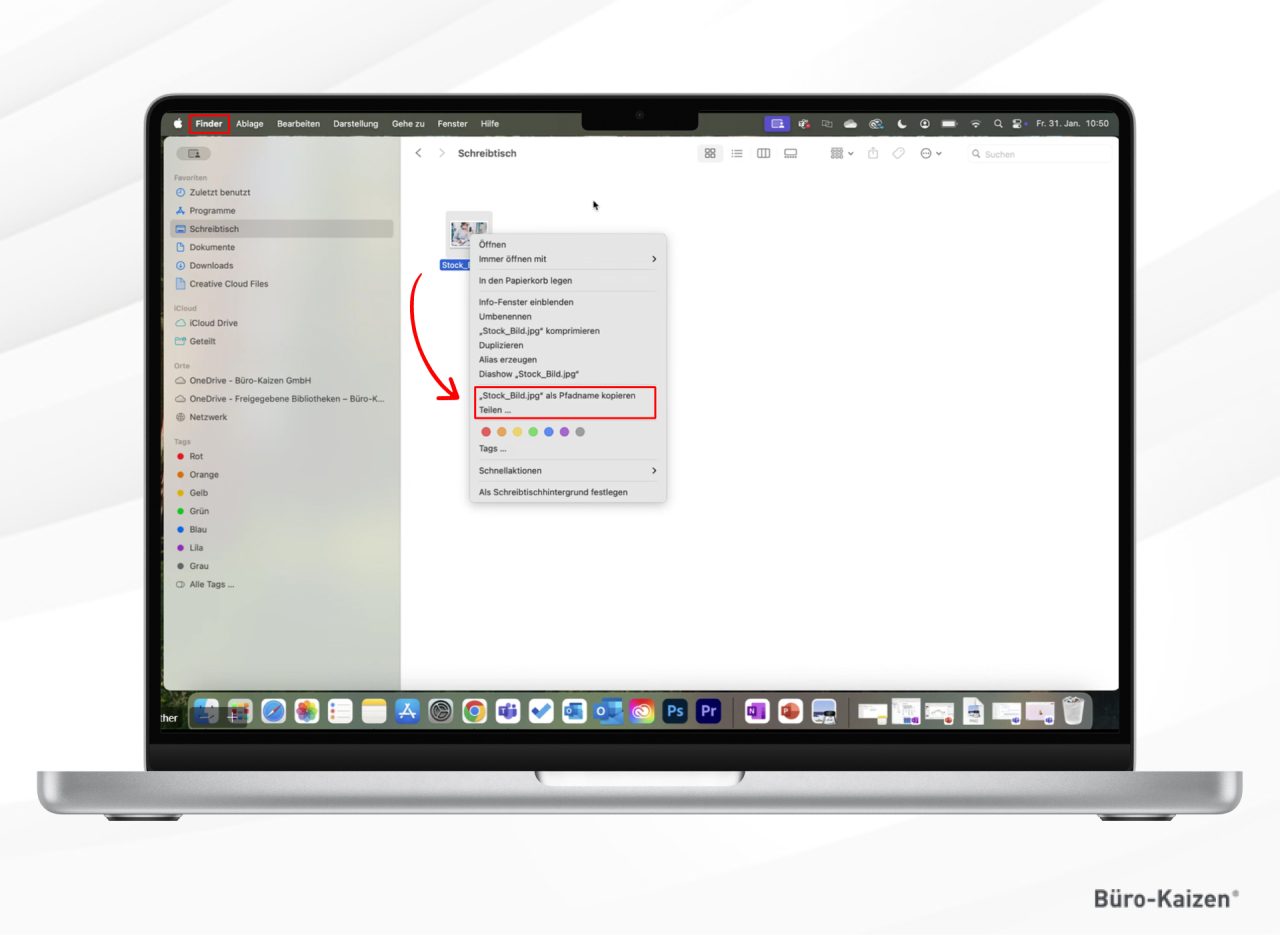
Task: Toggle Focus mode moon icon in menu bar
Action: click(901, 124)
